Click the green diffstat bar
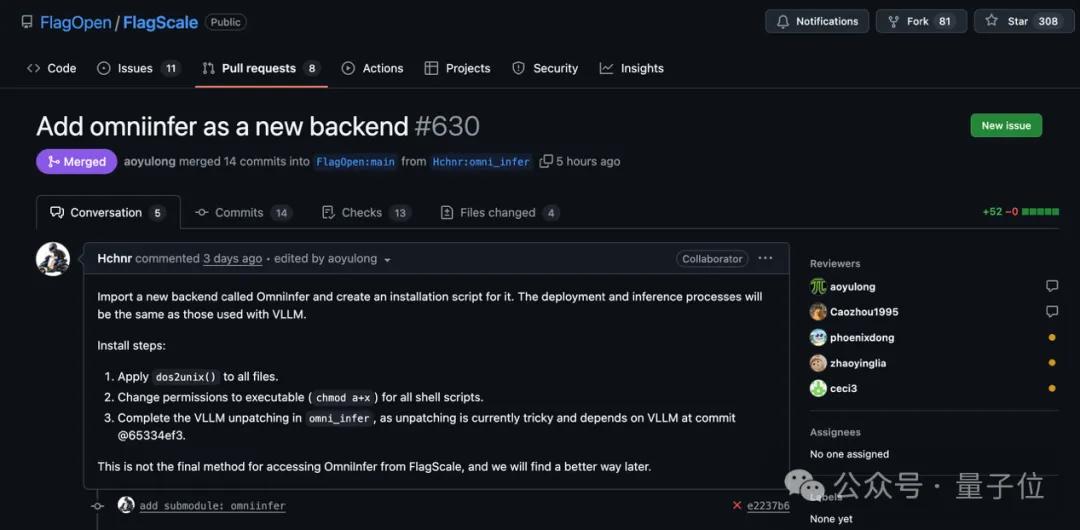 [x=1040, y=212]
